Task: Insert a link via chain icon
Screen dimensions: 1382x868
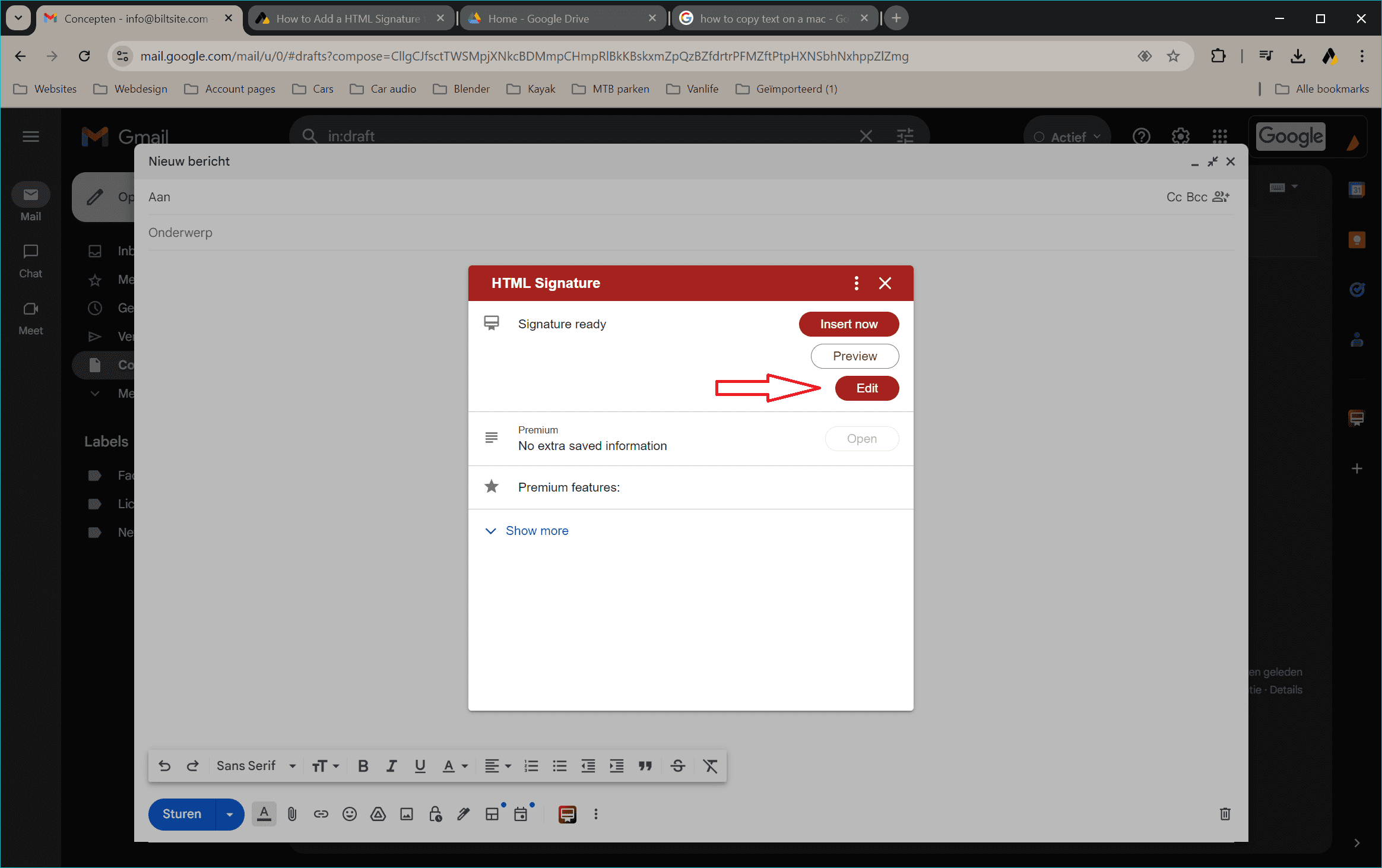Action: (x=321, y=814)
